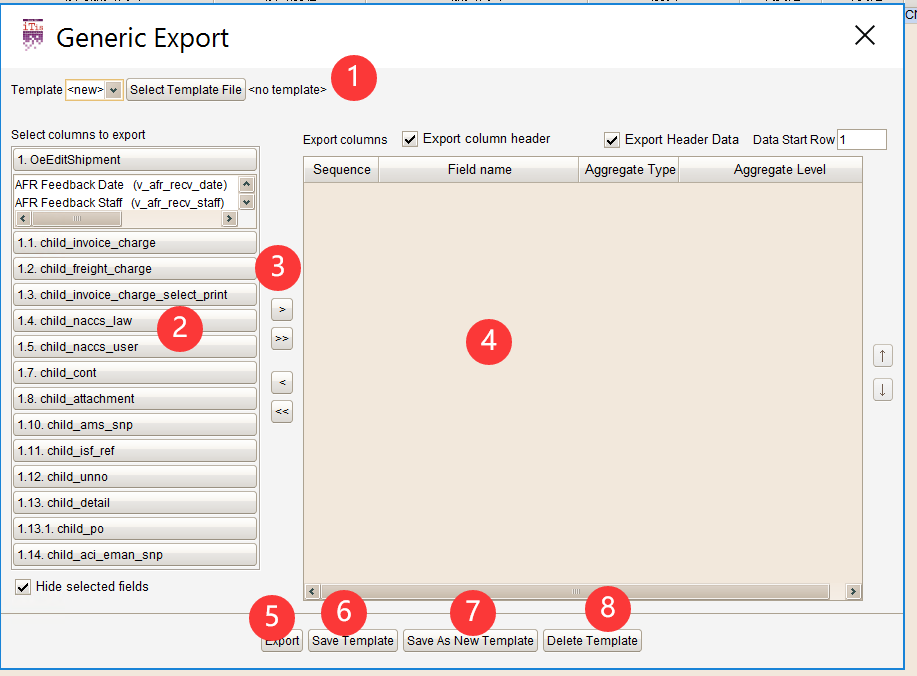This screenshot has height=676, width=917.
Task: Toggle the Hide selected fields checkbox
Action: 23,587
